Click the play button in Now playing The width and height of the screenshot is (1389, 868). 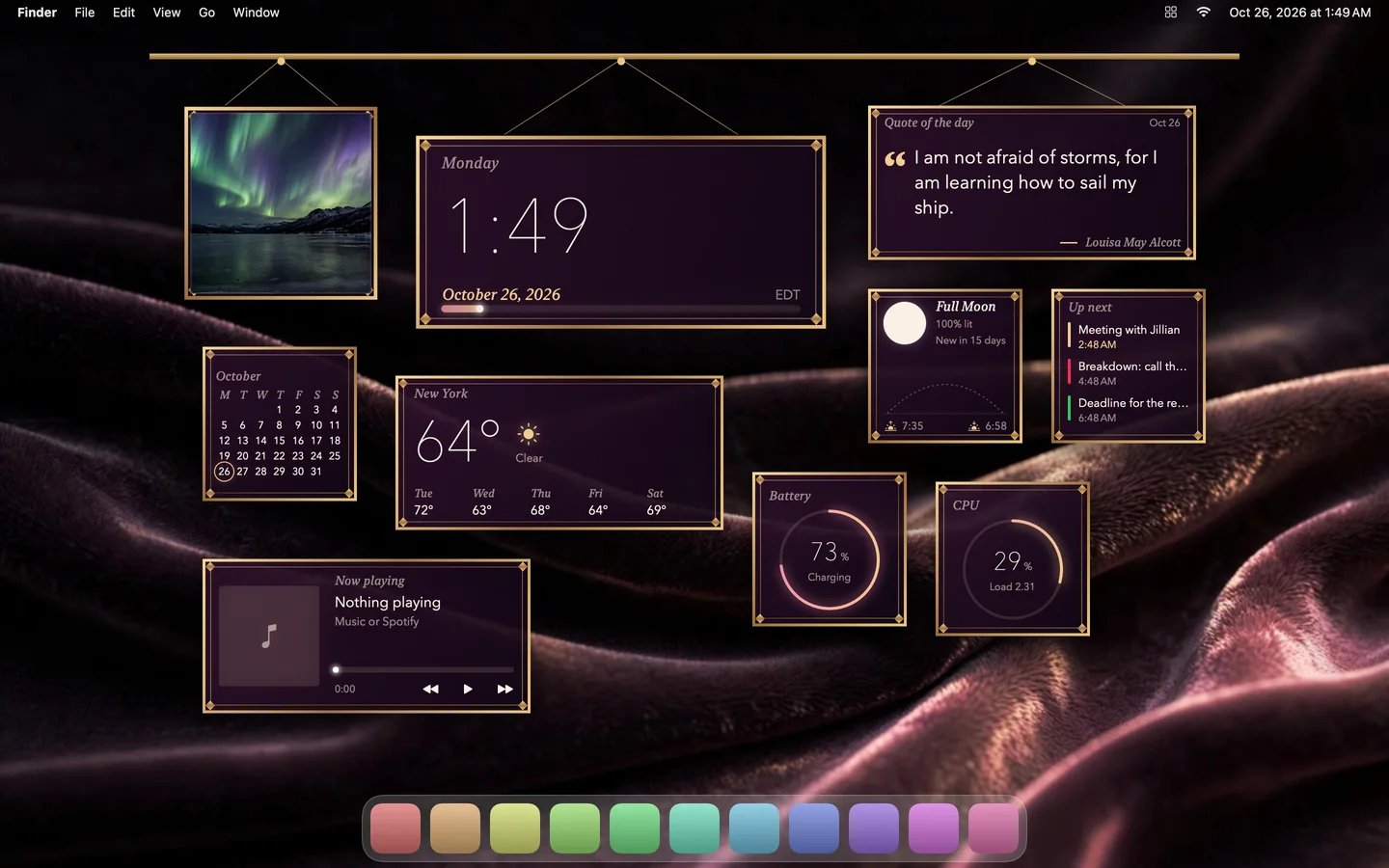468,689
